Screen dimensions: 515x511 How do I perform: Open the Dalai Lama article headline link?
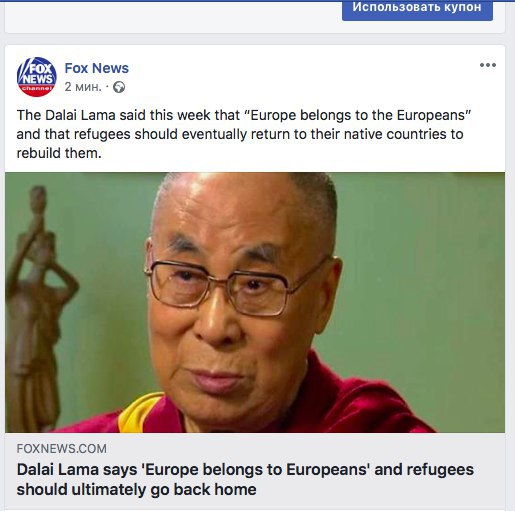point(245,479)
